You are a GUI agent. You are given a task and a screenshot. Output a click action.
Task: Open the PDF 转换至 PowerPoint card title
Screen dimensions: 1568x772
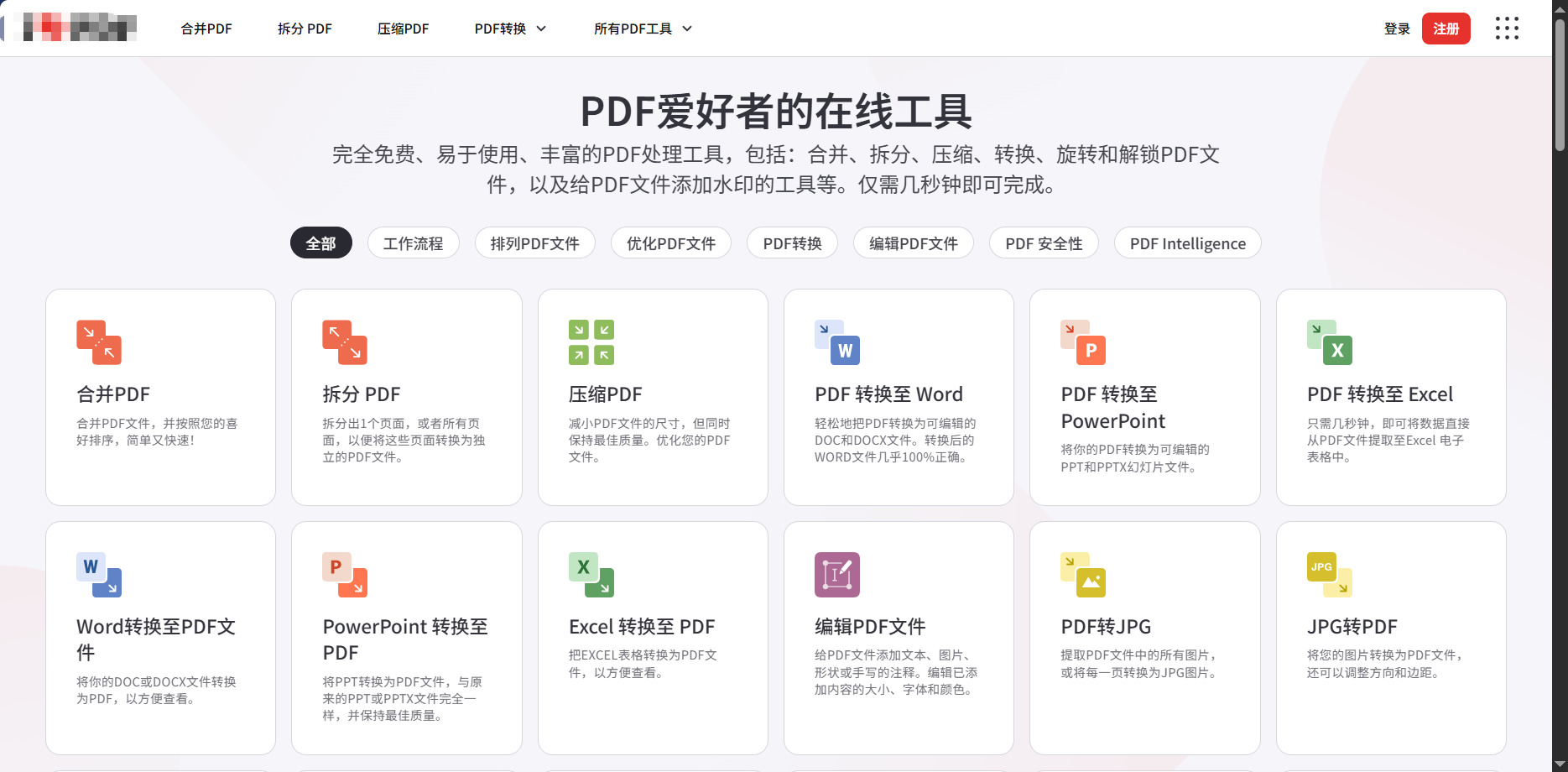click(1113, 408)
